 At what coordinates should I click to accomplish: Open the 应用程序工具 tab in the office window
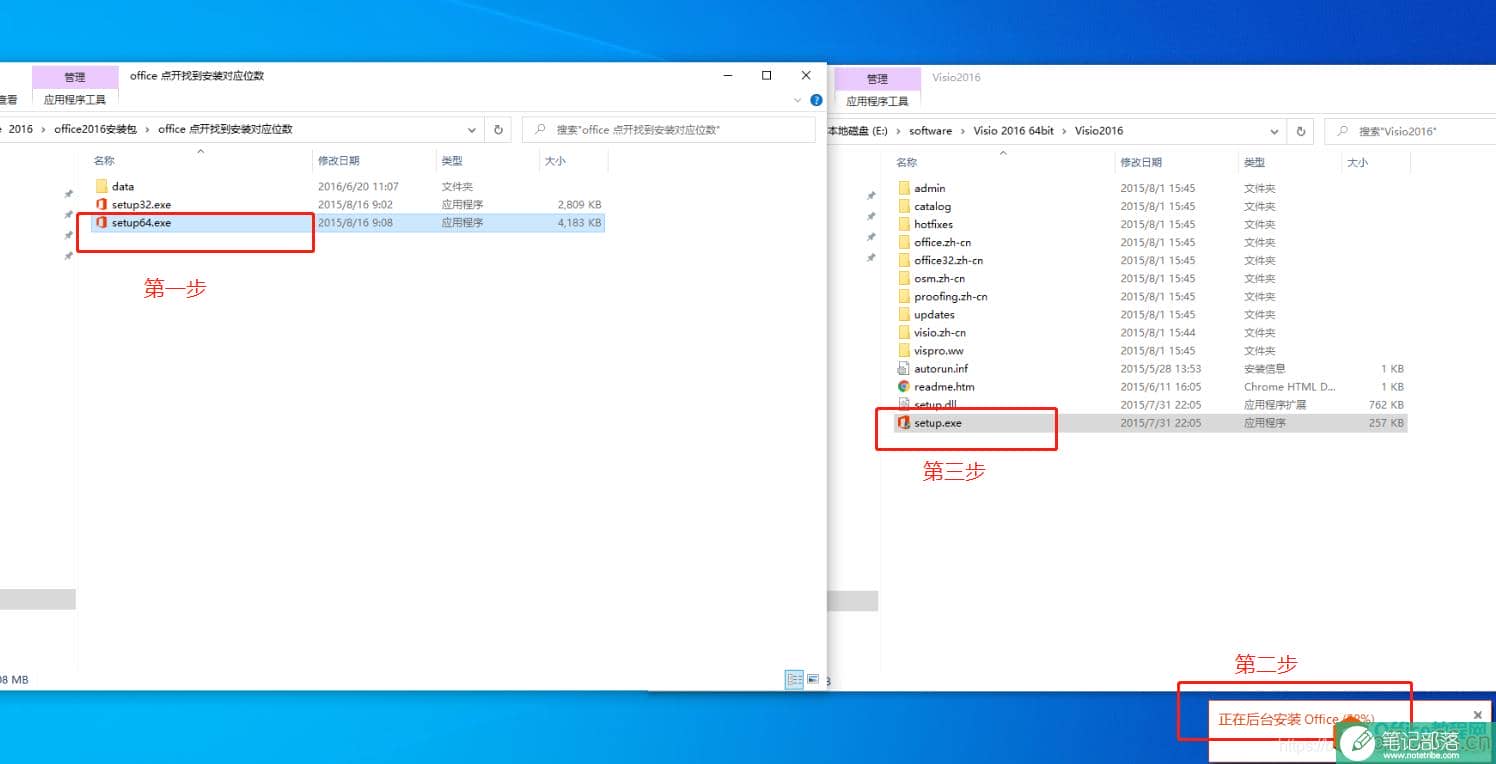coord(75,99)
